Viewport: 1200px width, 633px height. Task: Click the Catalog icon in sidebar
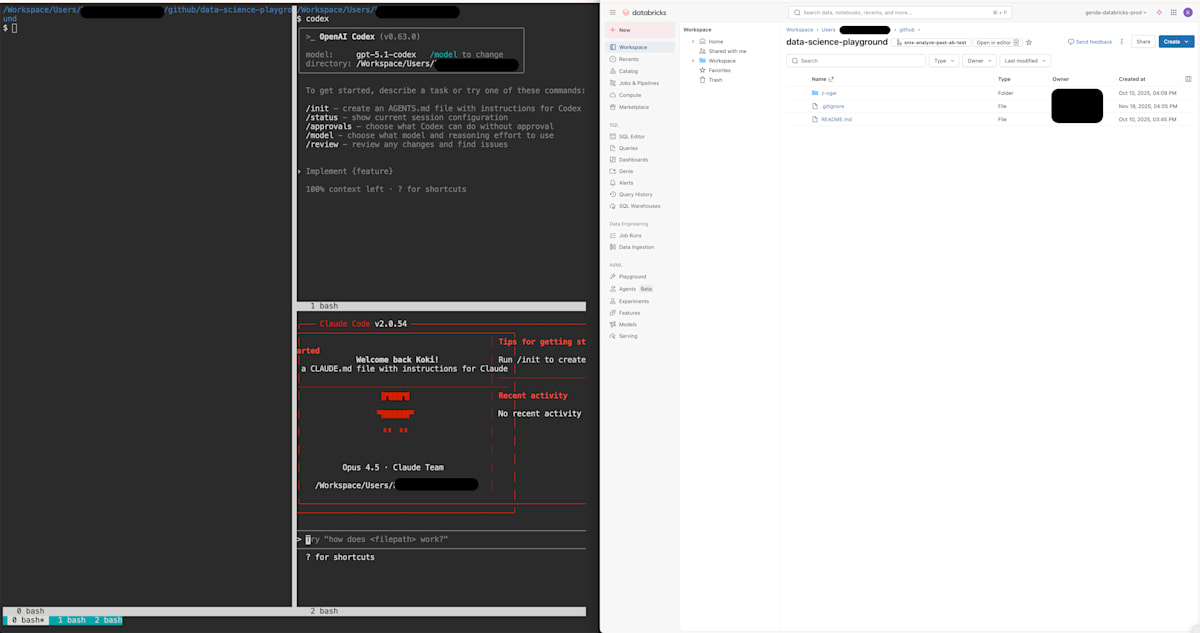coord(613,71)
